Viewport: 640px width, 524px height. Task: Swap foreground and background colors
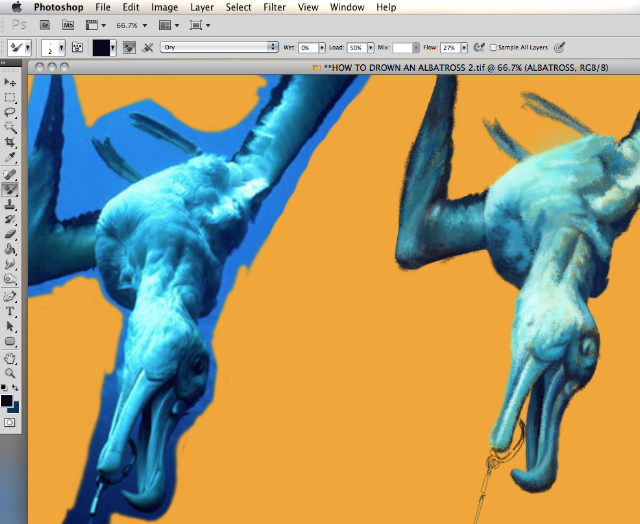[x=15, y=387]
